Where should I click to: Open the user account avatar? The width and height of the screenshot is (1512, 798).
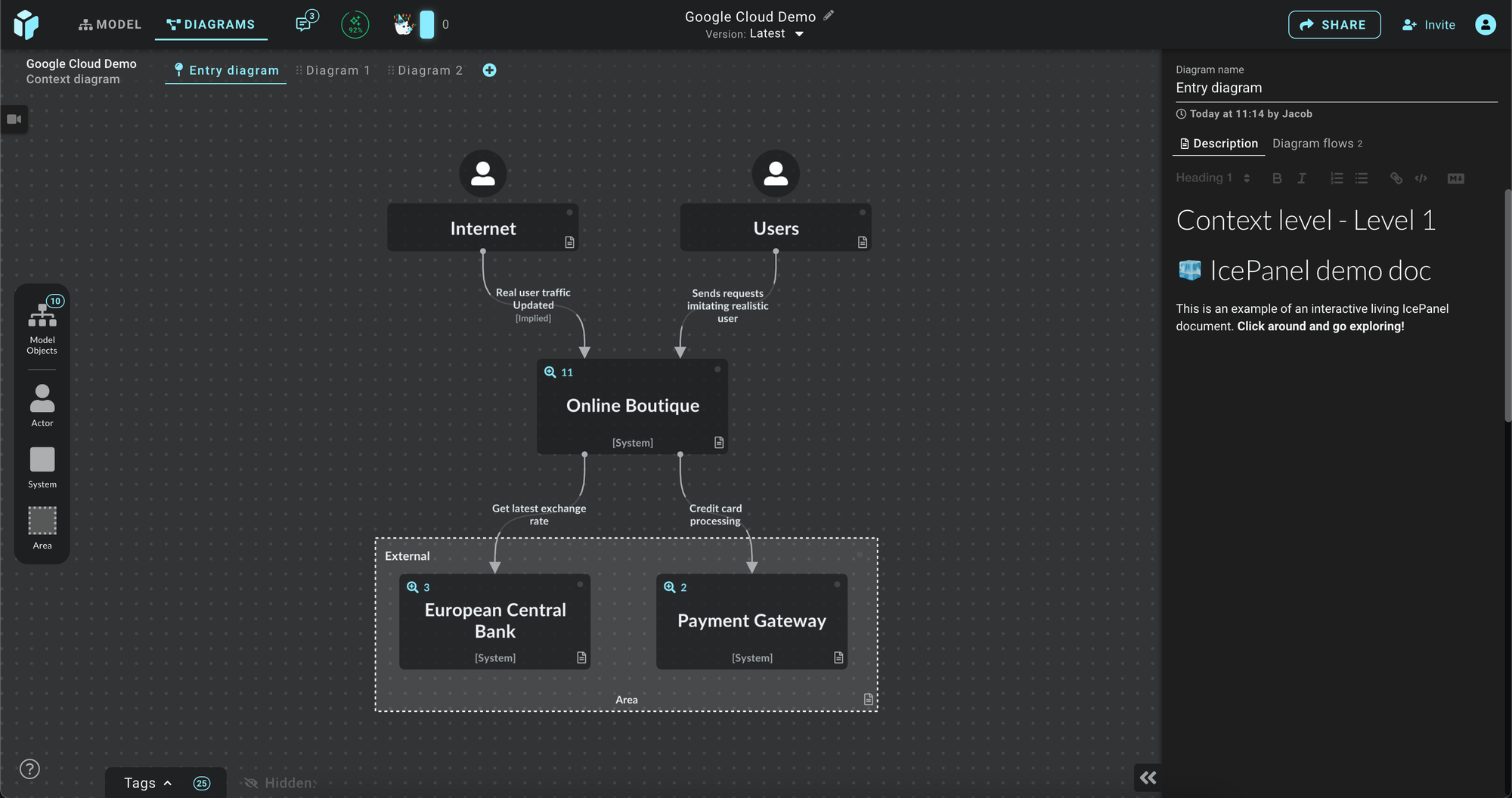click(1486, 24)
